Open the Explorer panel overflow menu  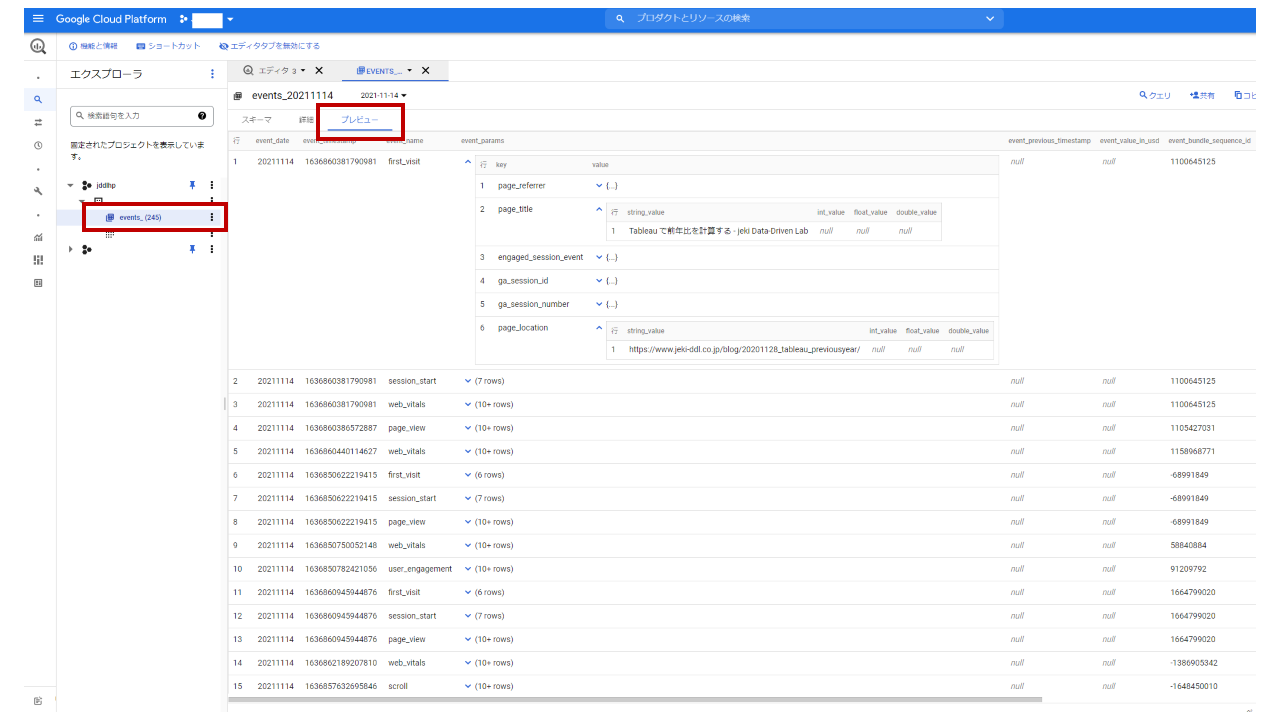point(211,73)
